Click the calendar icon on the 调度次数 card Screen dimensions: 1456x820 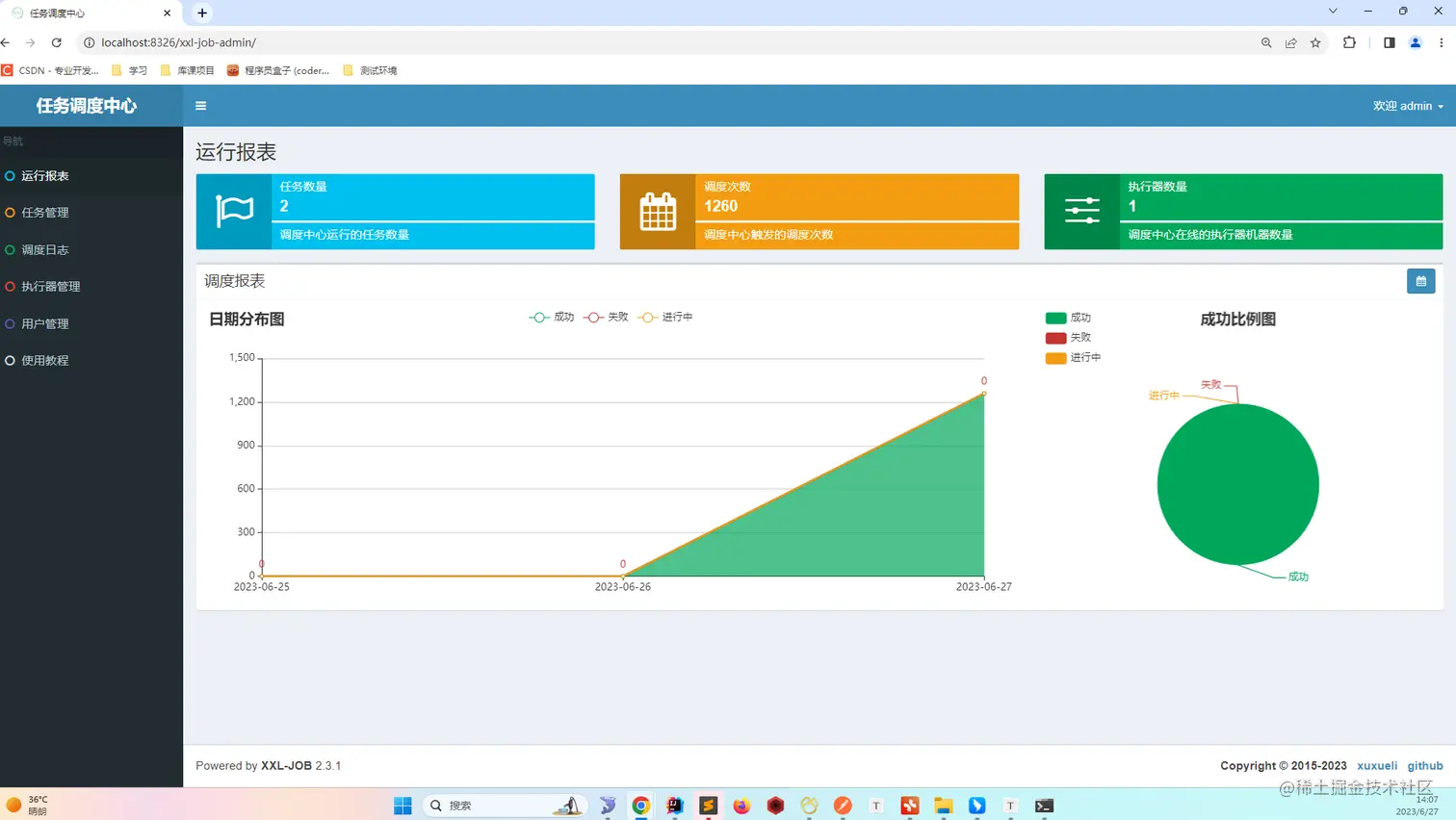tap(658, 211)
